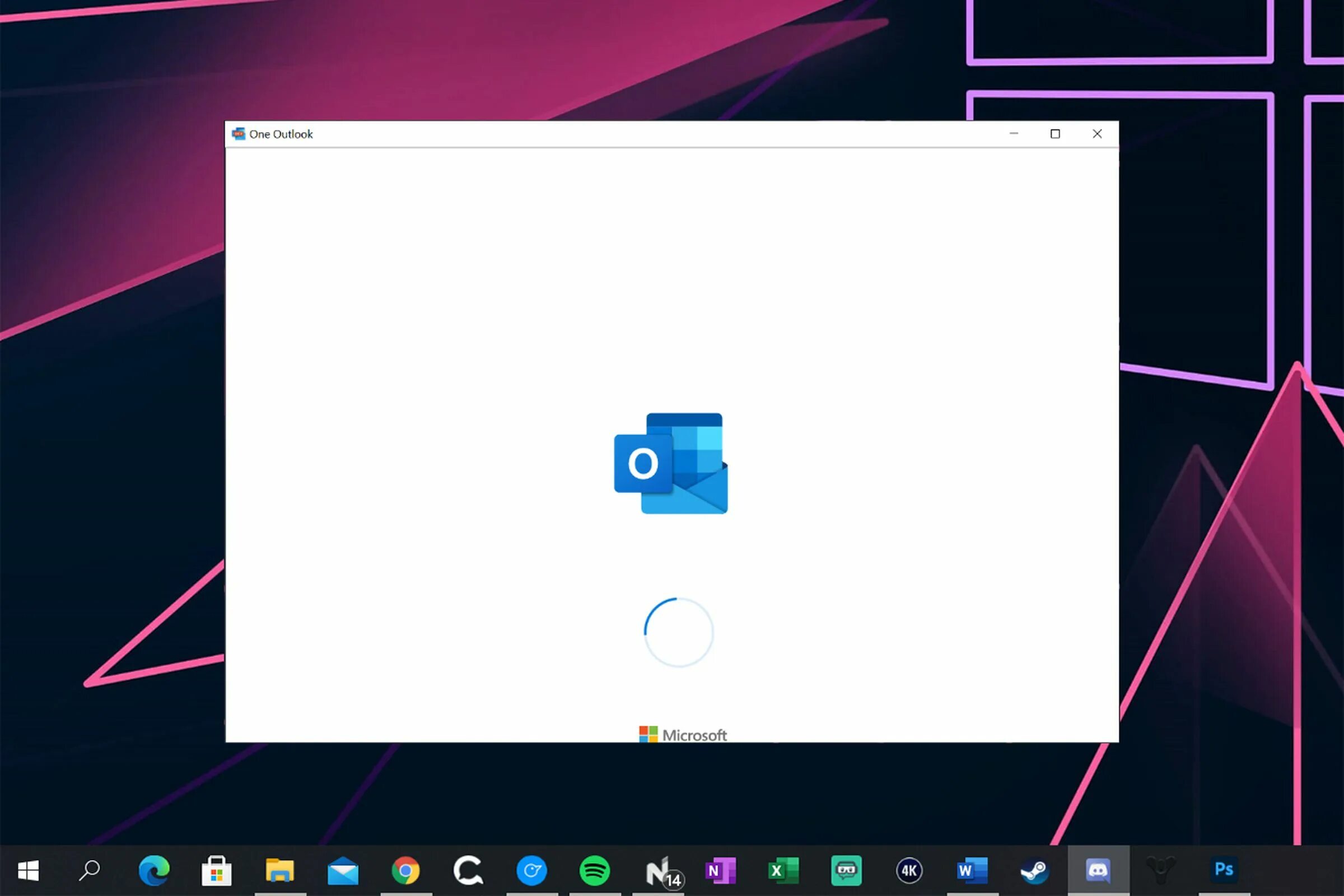Launch Excel from taskbar

point(783,870)
